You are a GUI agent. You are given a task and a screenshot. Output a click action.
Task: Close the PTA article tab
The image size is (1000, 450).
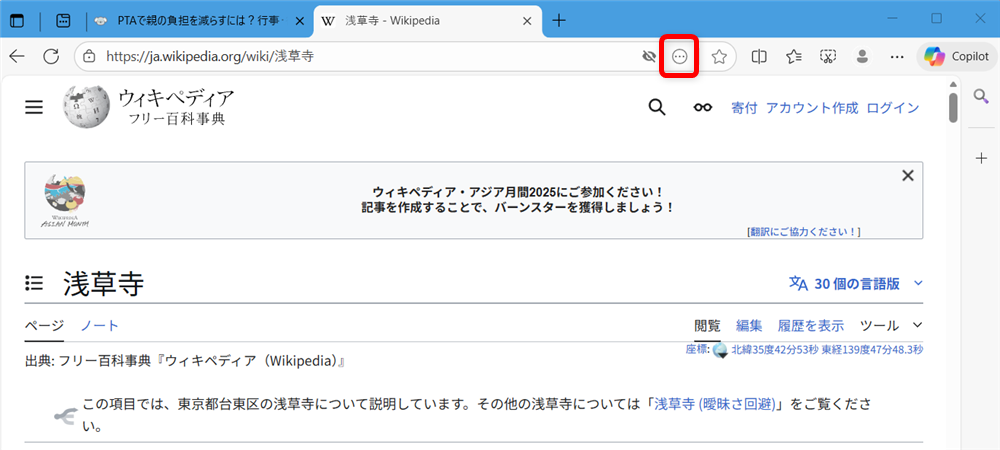pos(300,21)
